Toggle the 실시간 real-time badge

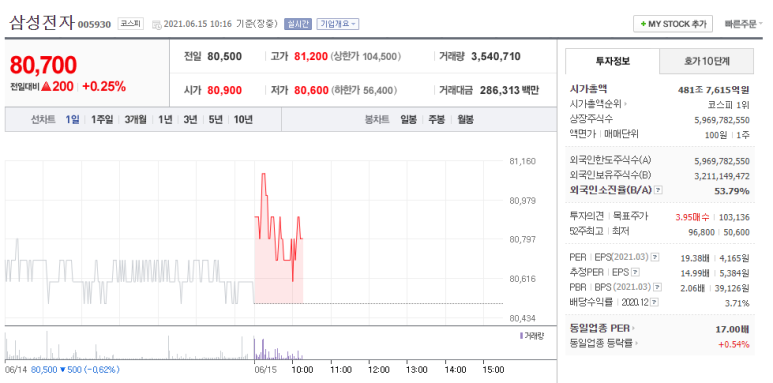(x=298, y=24)
